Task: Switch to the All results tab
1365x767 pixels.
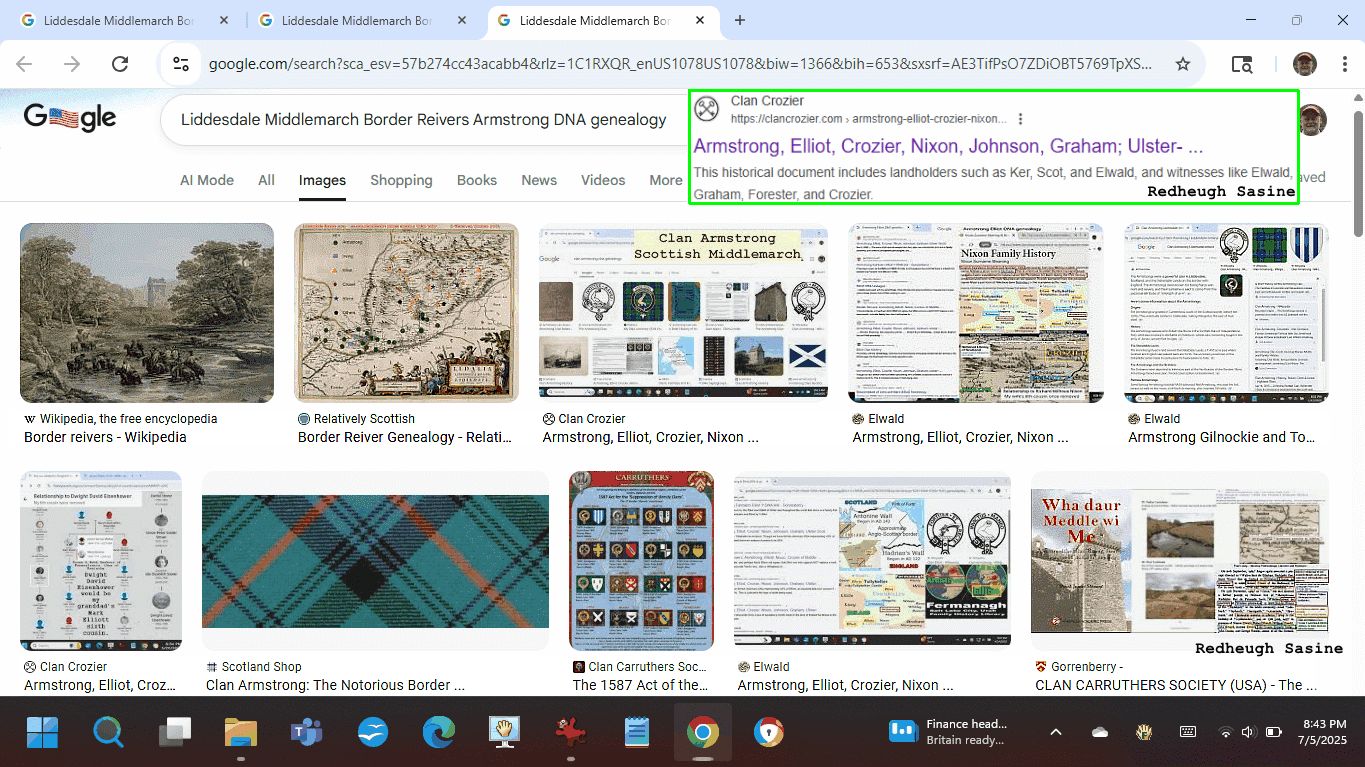Action: [x=266, y=180]
